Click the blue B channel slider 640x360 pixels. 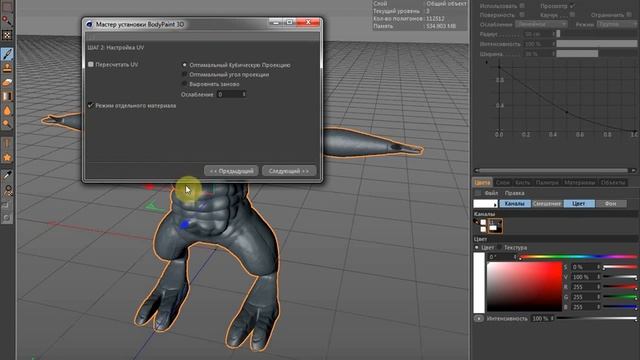point(620,307)
